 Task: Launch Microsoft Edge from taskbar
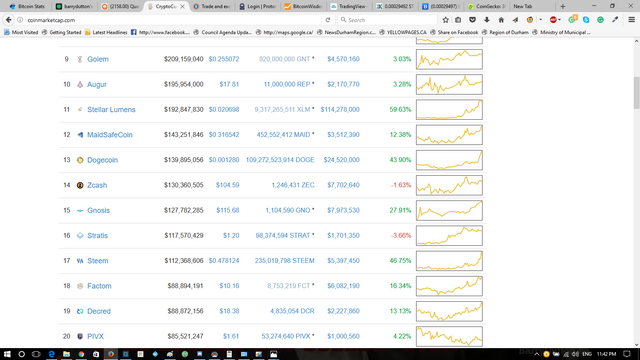coord(51,354)
